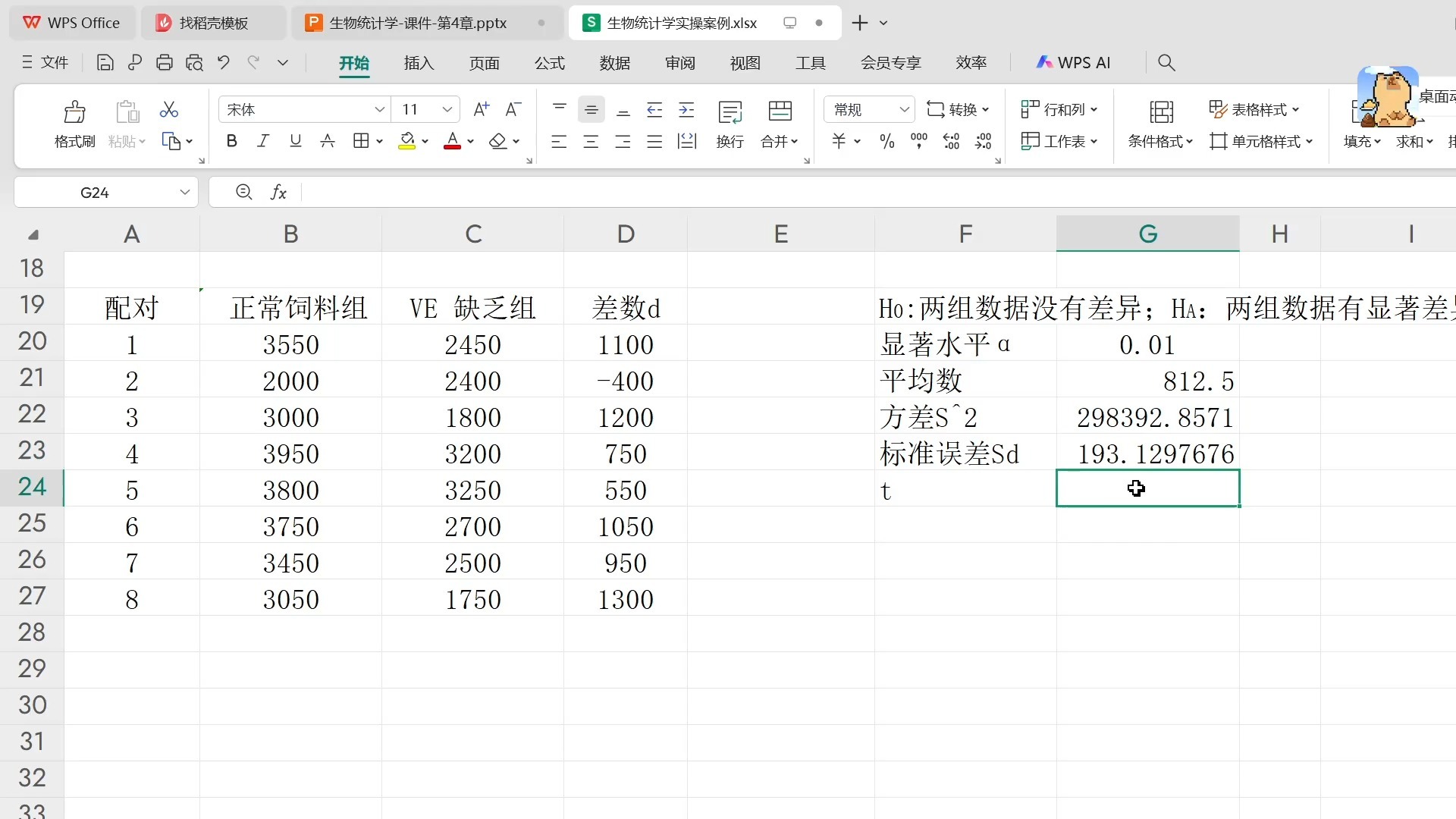Click the Convert (转换) button
The height and width of the screenshot is (819, 1456).
[x=957, y=110]
